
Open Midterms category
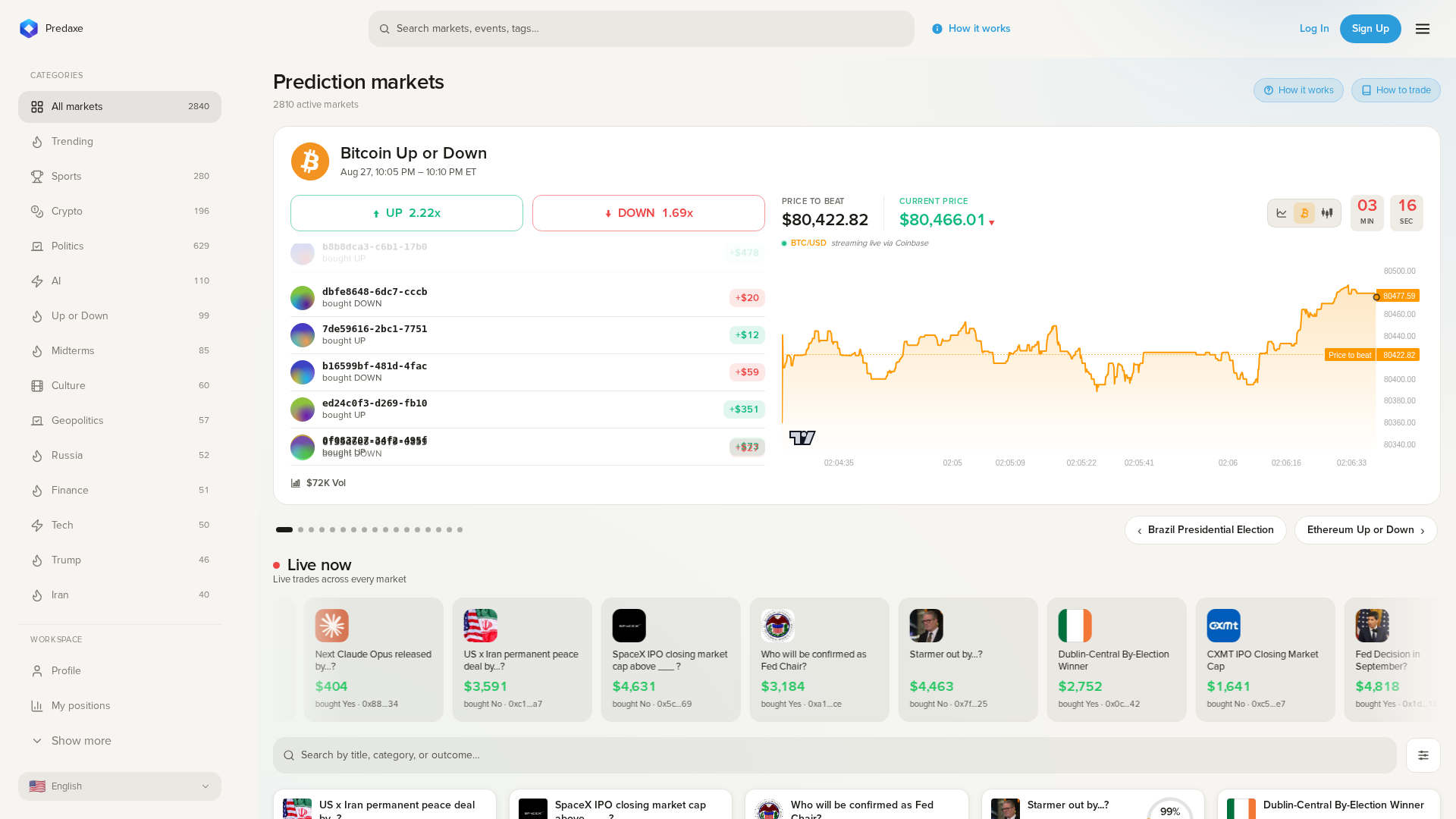point(120,351)
